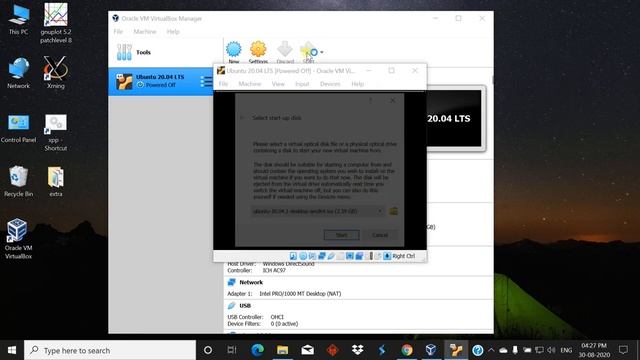Open the Devices menu in the Ubuntu VM window

tap(330, 84)
